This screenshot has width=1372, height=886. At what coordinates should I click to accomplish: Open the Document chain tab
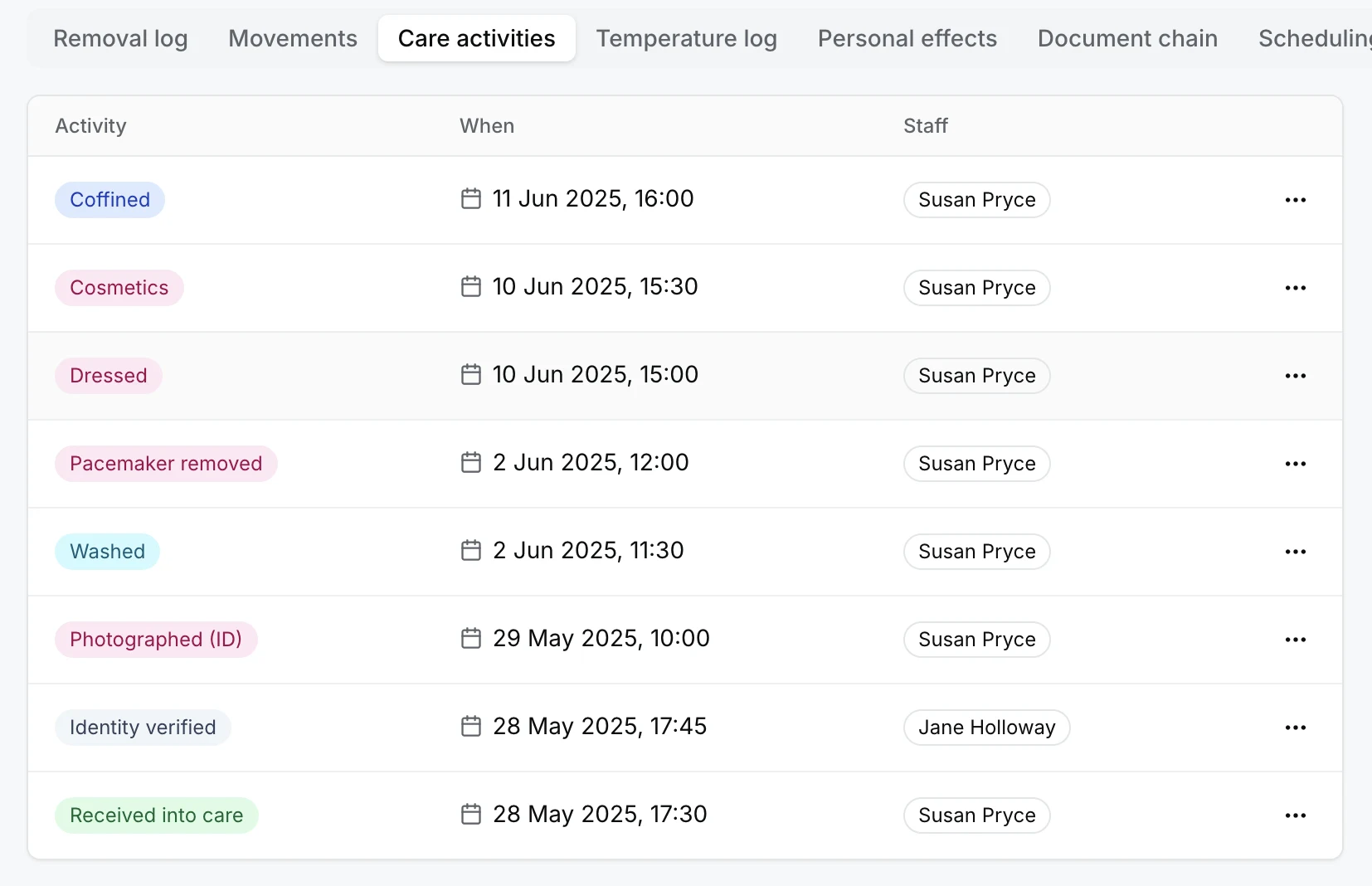click(x=1127, y=38)
